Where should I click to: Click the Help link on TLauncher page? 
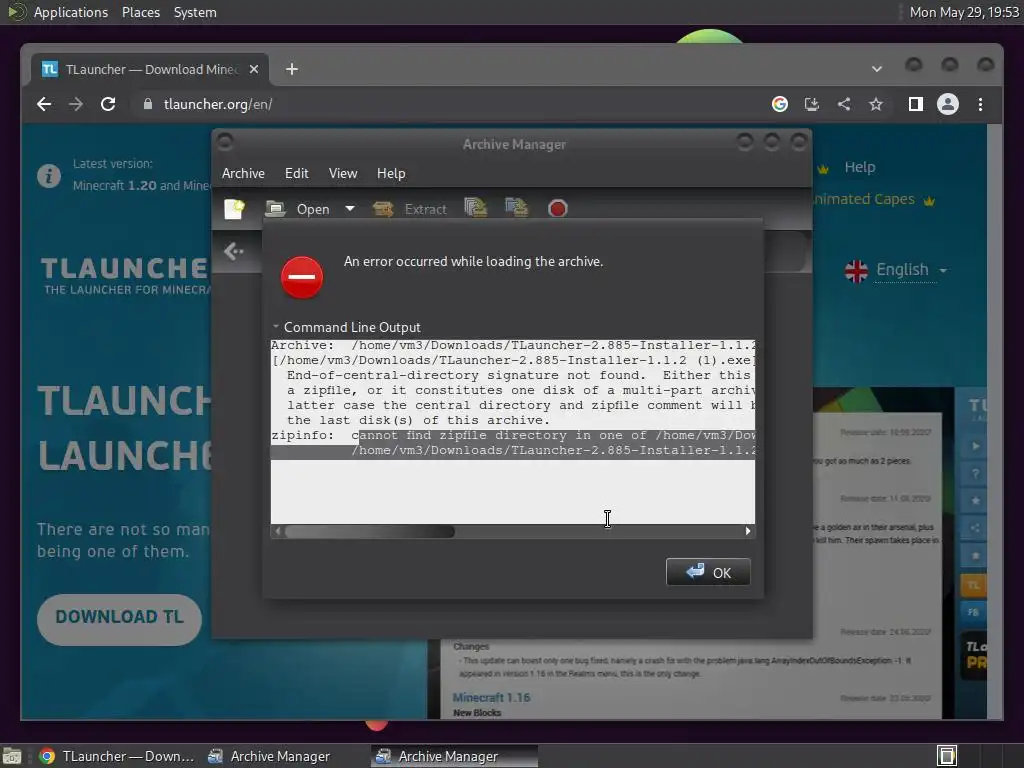pos(859,167)
